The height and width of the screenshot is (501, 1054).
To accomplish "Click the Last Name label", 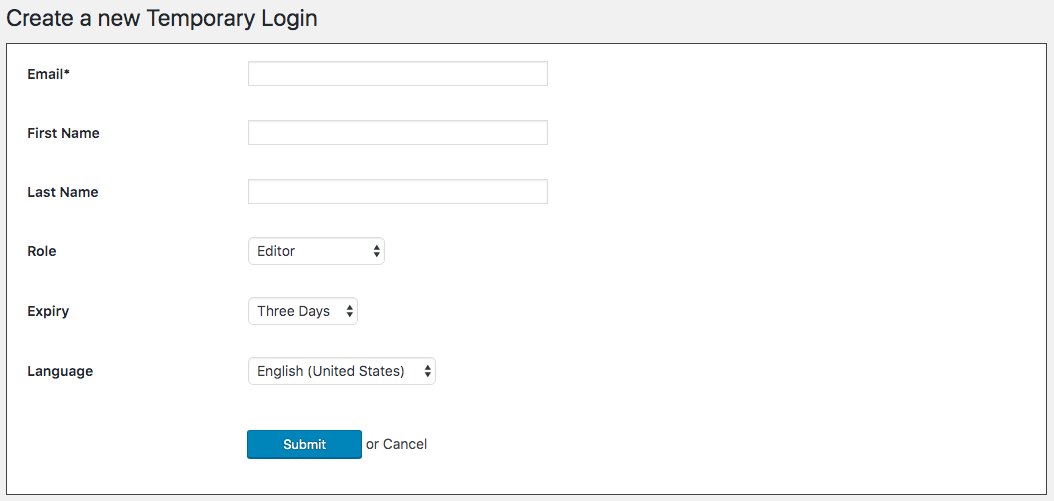I will 62,192.
